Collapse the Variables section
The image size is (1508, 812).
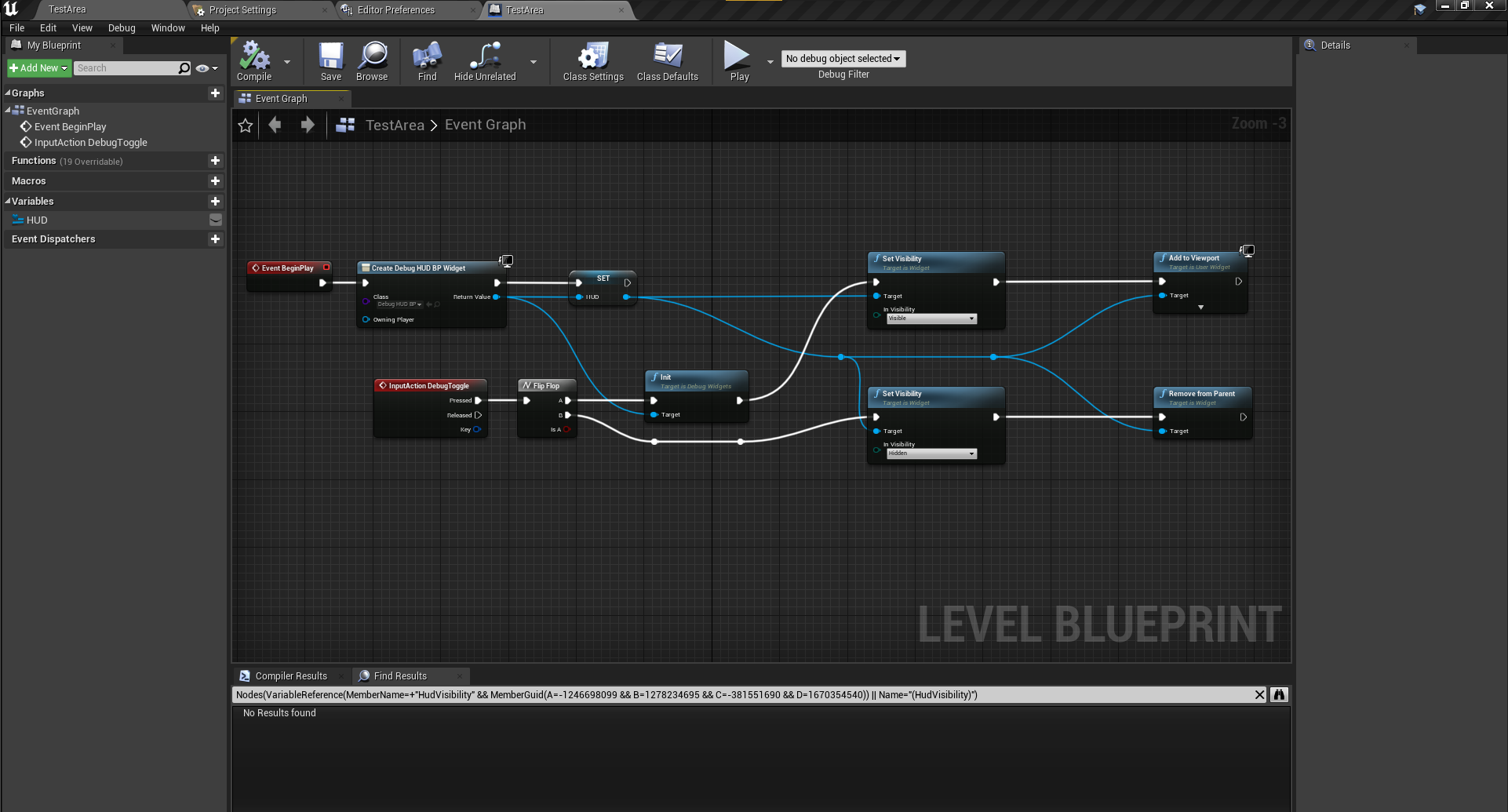(7, 201)
